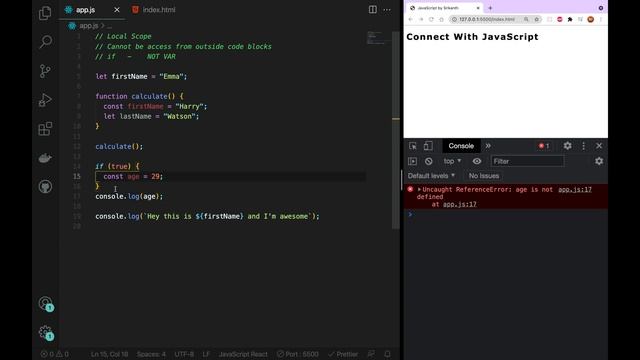640x360 pixels.
Task: Open Source Control view
Action: [x=45, y=71]
